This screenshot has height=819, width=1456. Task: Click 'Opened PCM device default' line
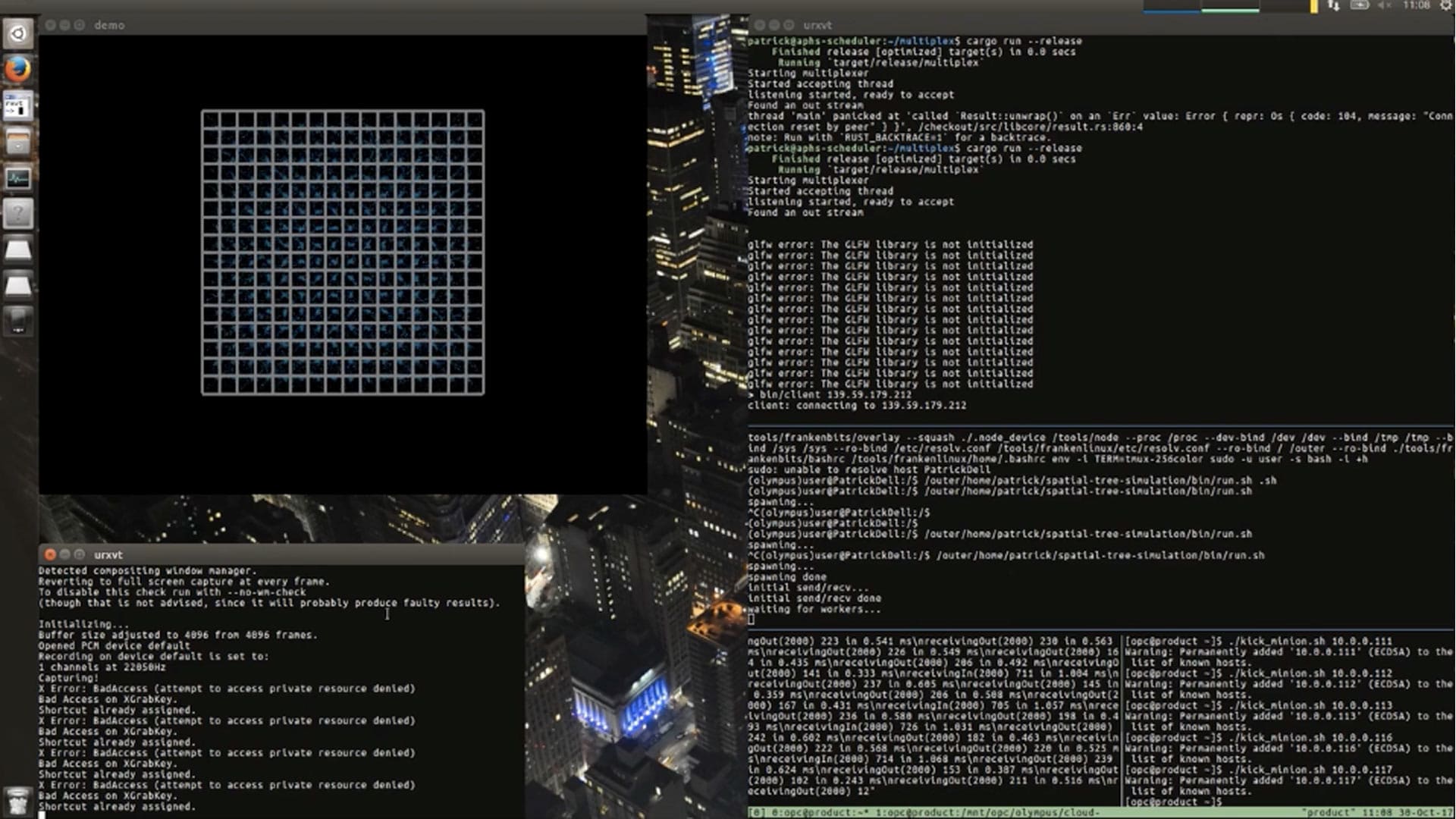click(115, 646)
